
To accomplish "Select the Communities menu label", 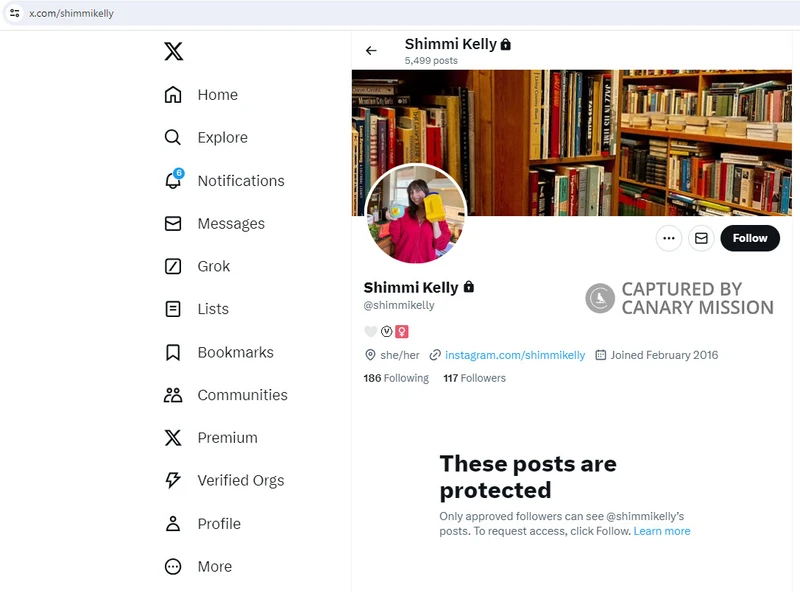I will (242, 395).
